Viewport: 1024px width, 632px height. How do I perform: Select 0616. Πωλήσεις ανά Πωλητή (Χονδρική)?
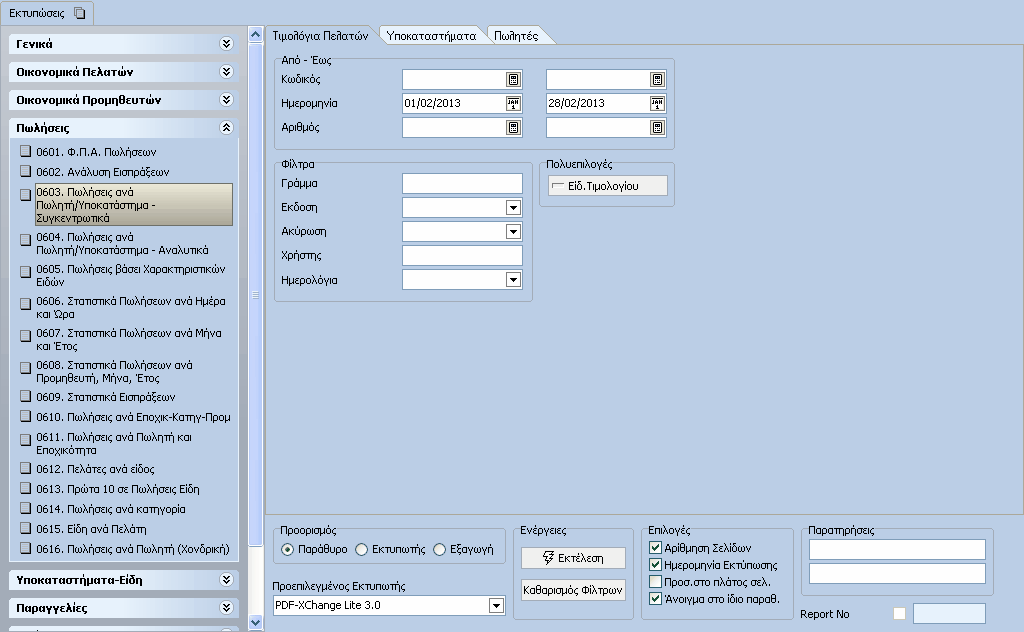[x=133, y=549]
